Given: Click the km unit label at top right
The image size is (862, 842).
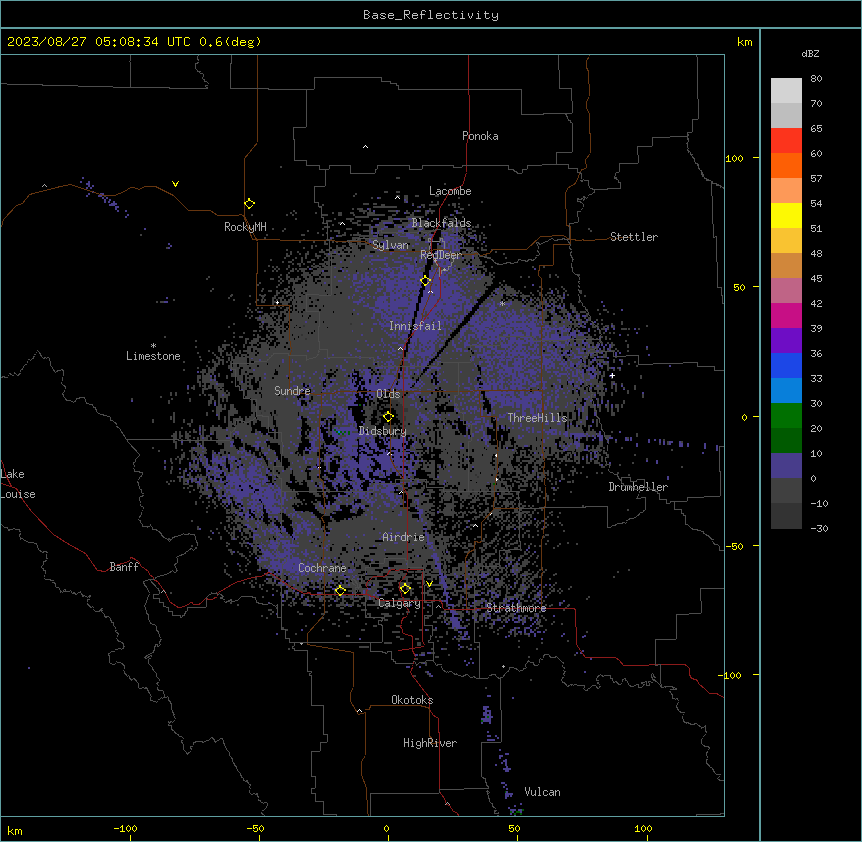Looking at the screenshot, I should [x=745, y=42].
